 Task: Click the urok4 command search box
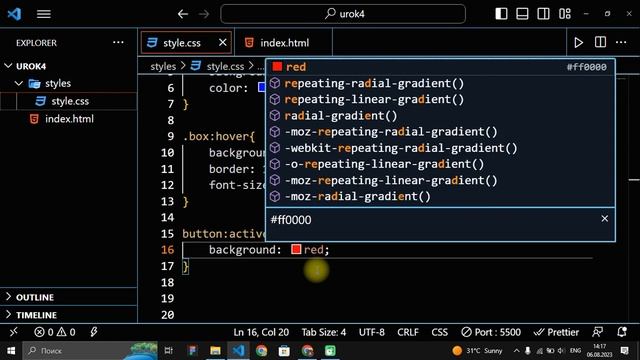coord(343,14)
